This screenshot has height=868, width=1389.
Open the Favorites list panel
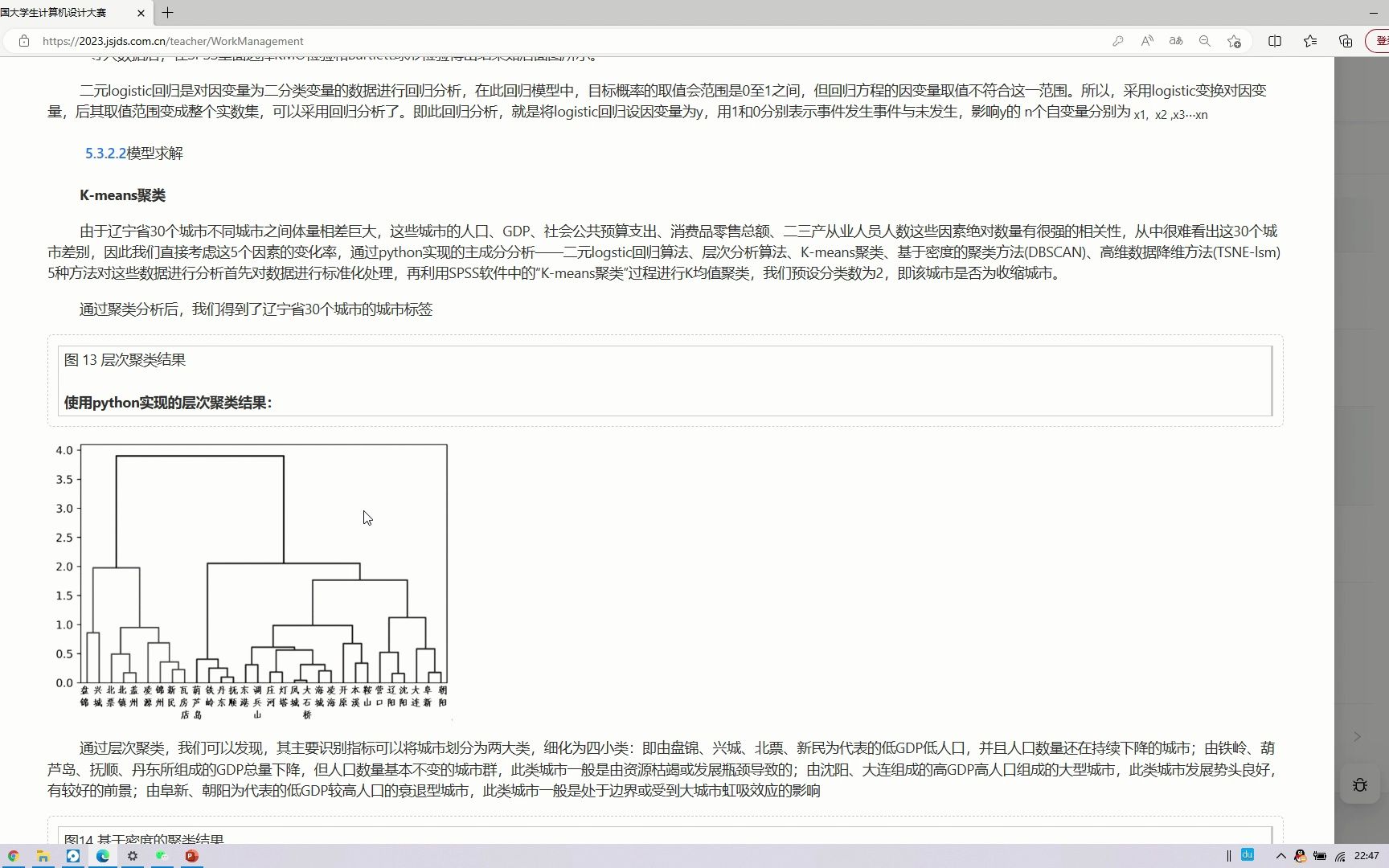click(1310, 41)
